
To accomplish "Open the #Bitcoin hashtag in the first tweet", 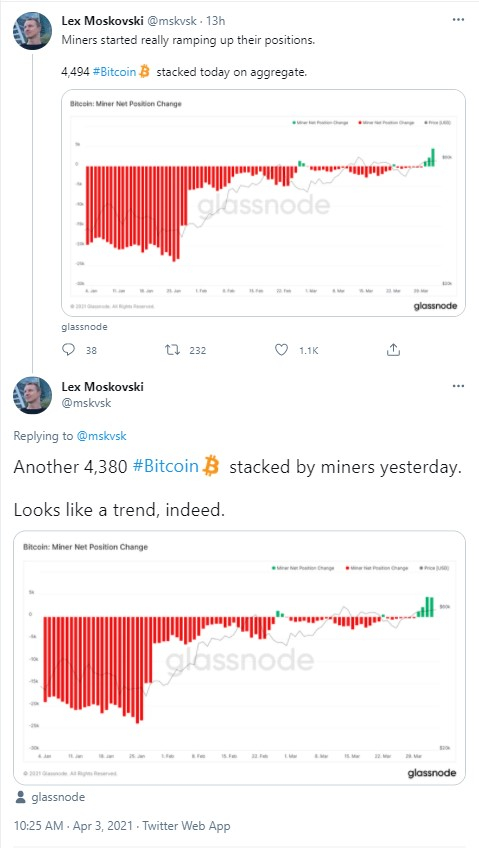I will 115,71.
